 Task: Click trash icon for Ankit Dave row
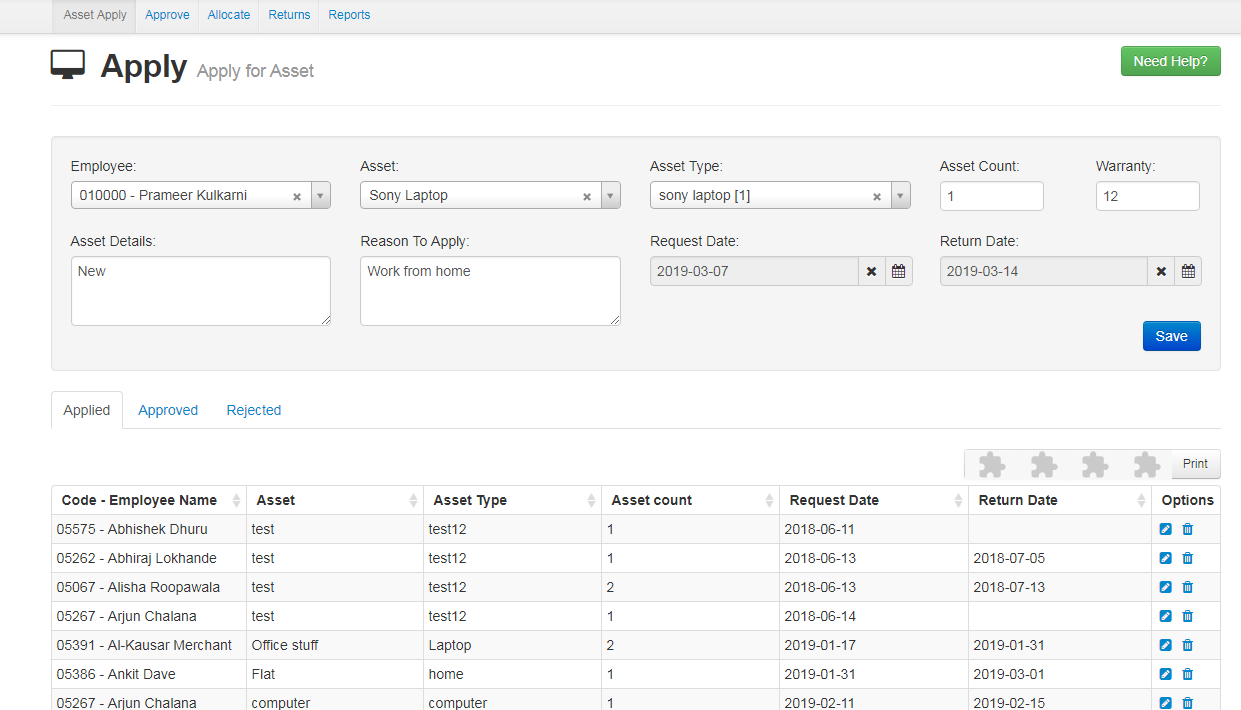(x=1188, y=674)
